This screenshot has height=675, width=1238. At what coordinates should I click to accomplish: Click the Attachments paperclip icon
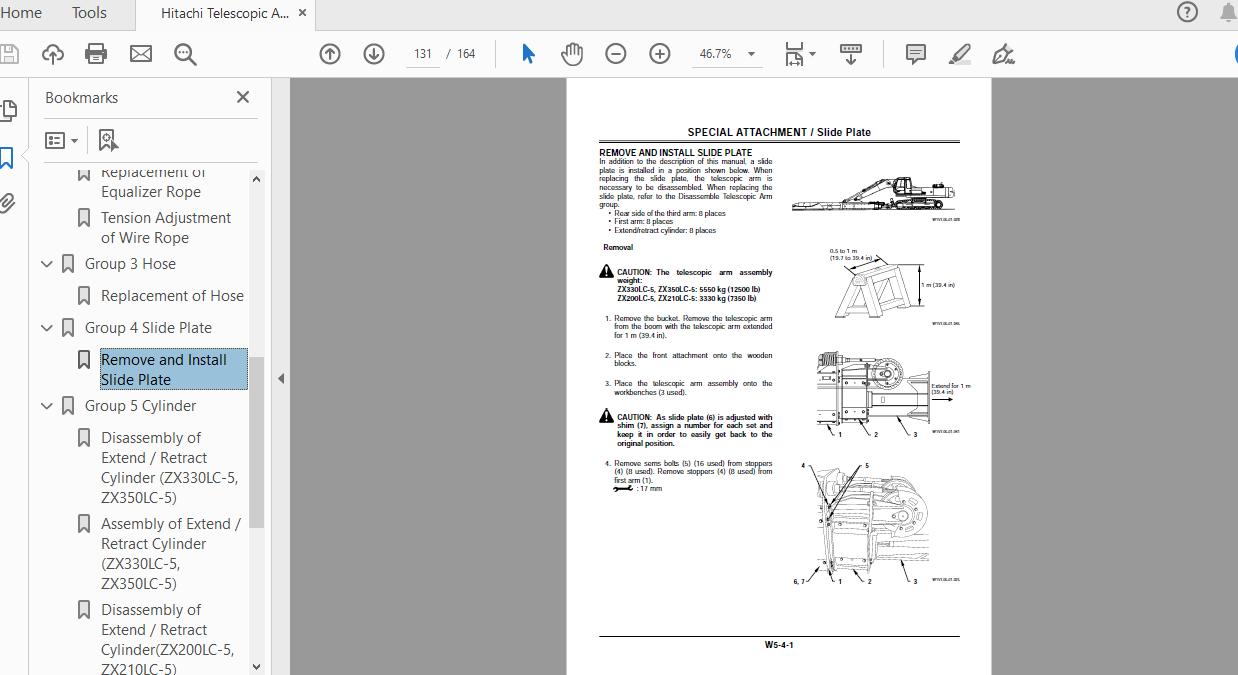(10, 204)
